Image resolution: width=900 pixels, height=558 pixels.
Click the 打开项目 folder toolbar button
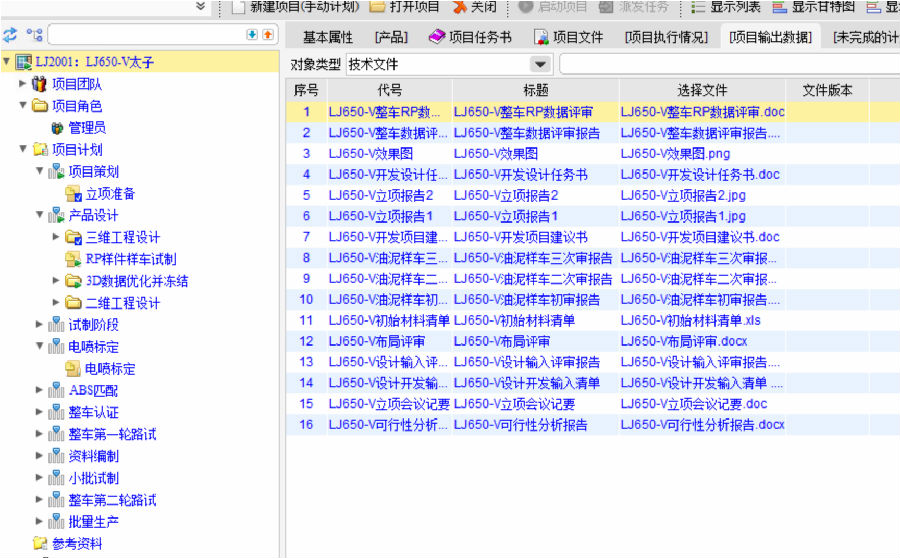click(405, 7)
